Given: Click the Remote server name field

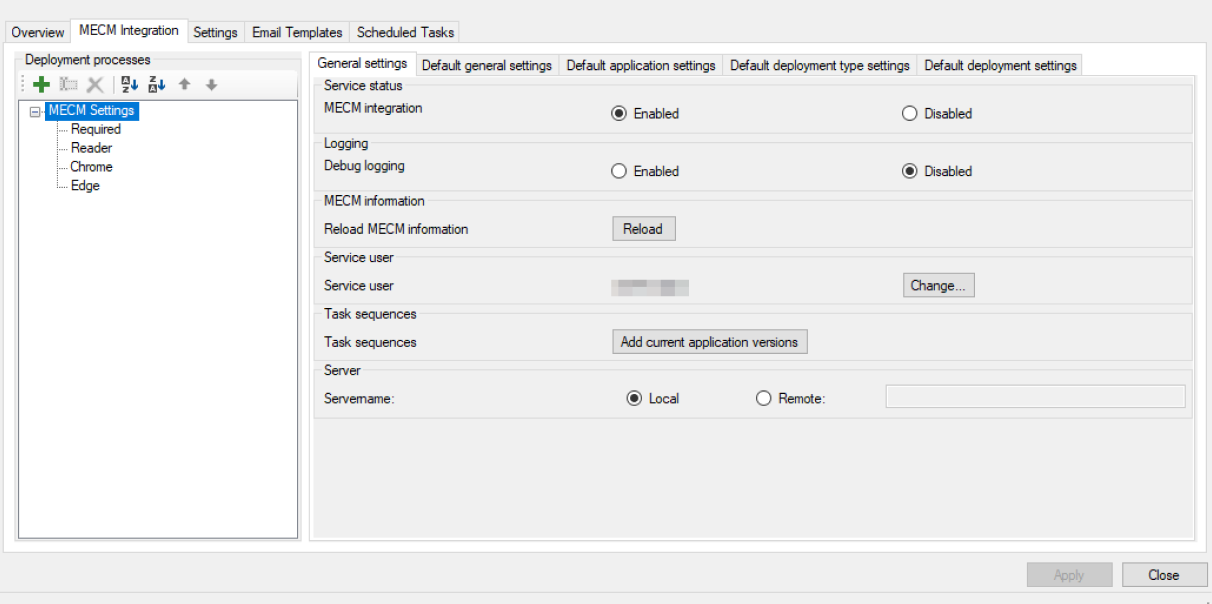Looking at the screenshot, I should [1035, 397].
